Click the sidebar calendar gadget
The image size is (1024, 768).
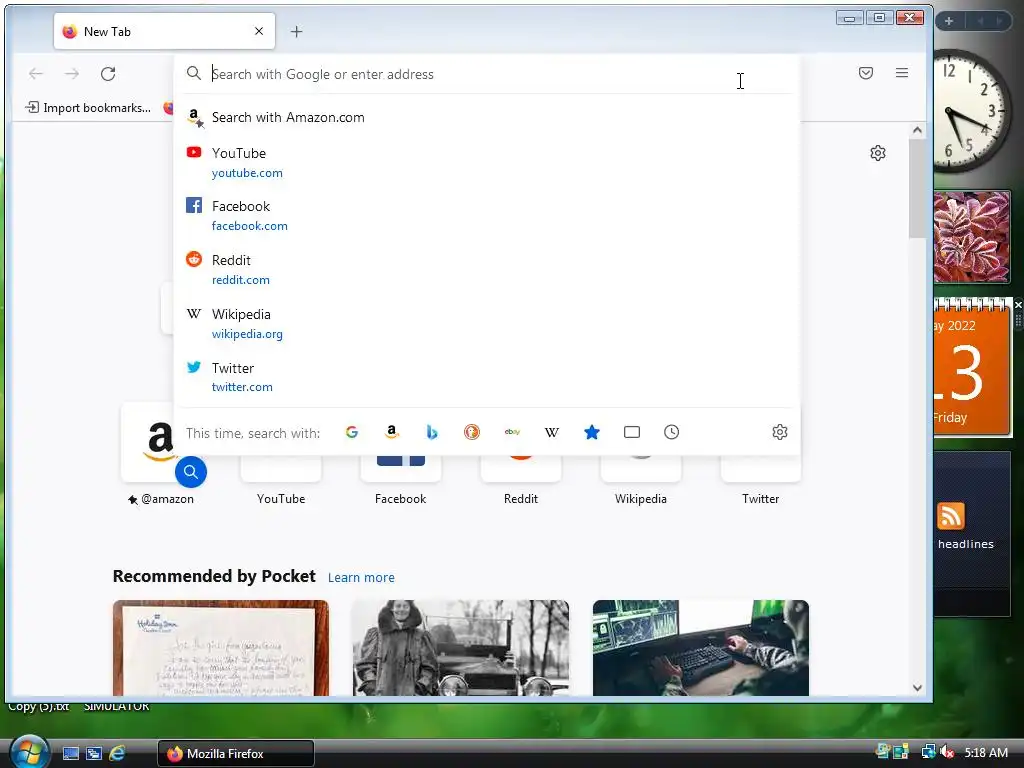(x=972, y=366)
